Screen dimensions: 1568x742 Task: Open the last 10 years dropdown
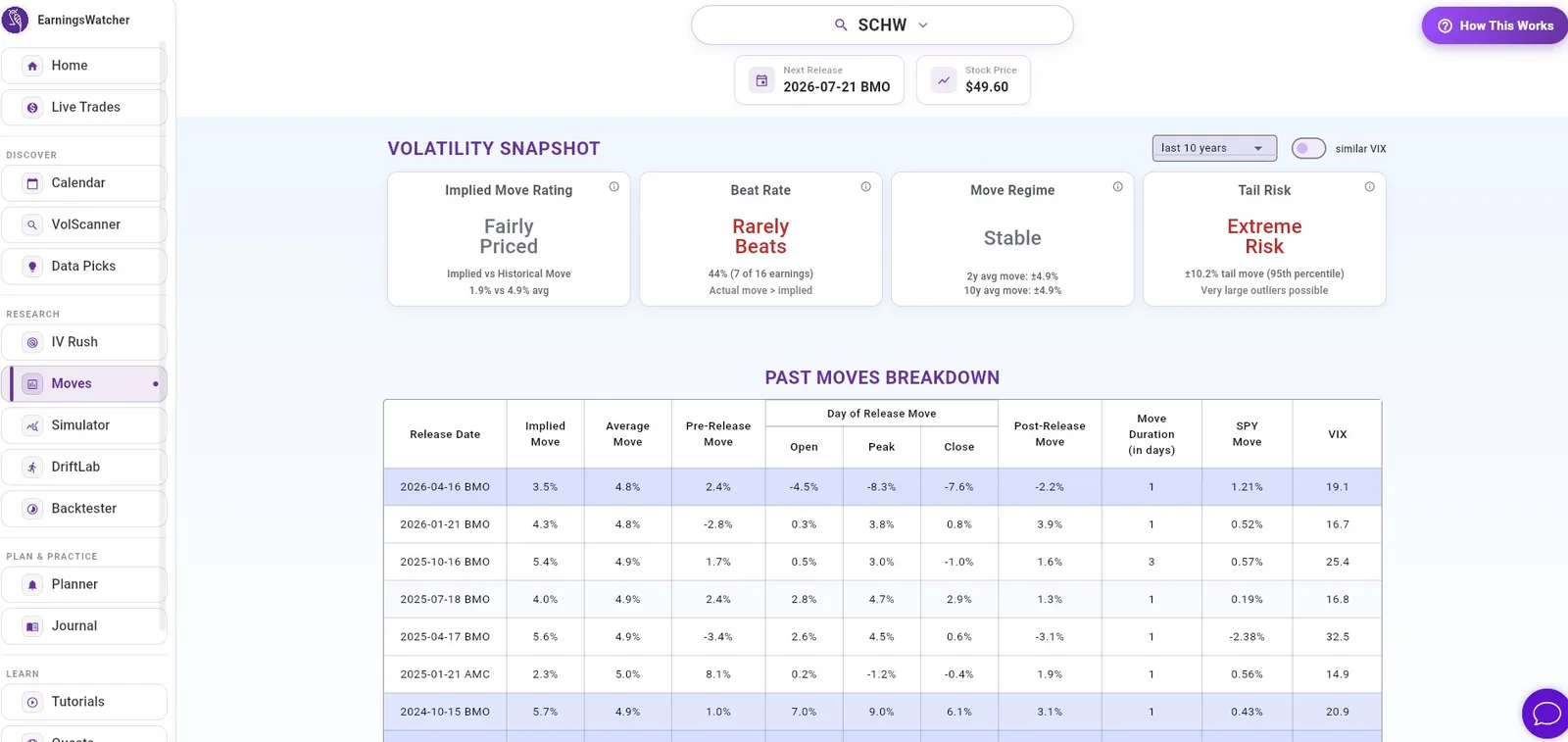1214,148
